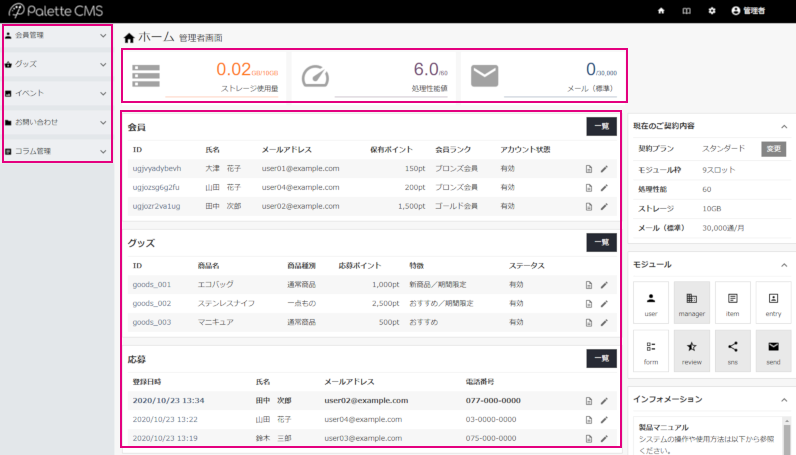View entry from 2020/10/23 13:34
Screen dimensions: 796x455
coord(589,401)
